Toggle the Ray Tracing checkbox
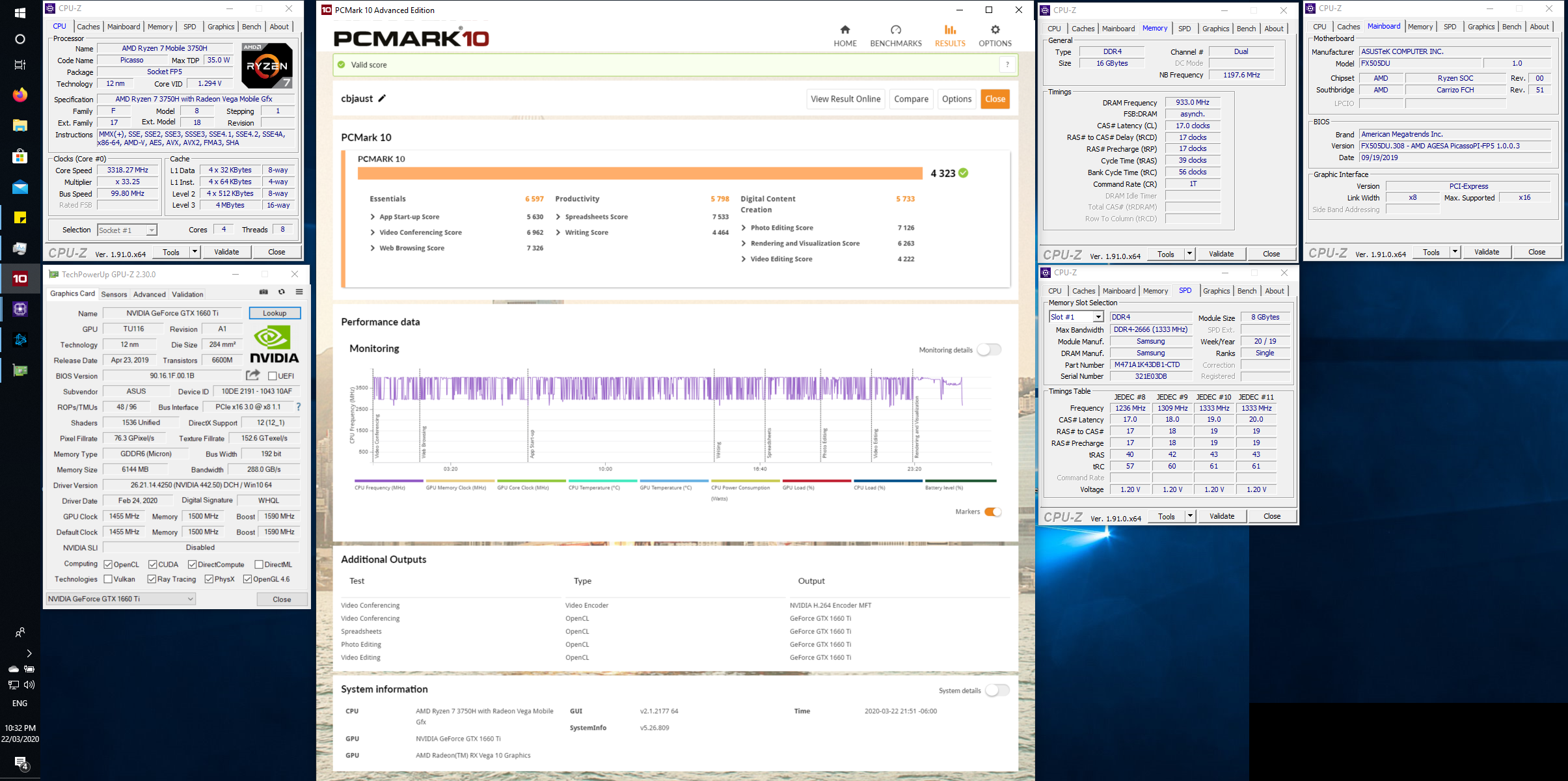1568x781 pixels. (152, 579)
